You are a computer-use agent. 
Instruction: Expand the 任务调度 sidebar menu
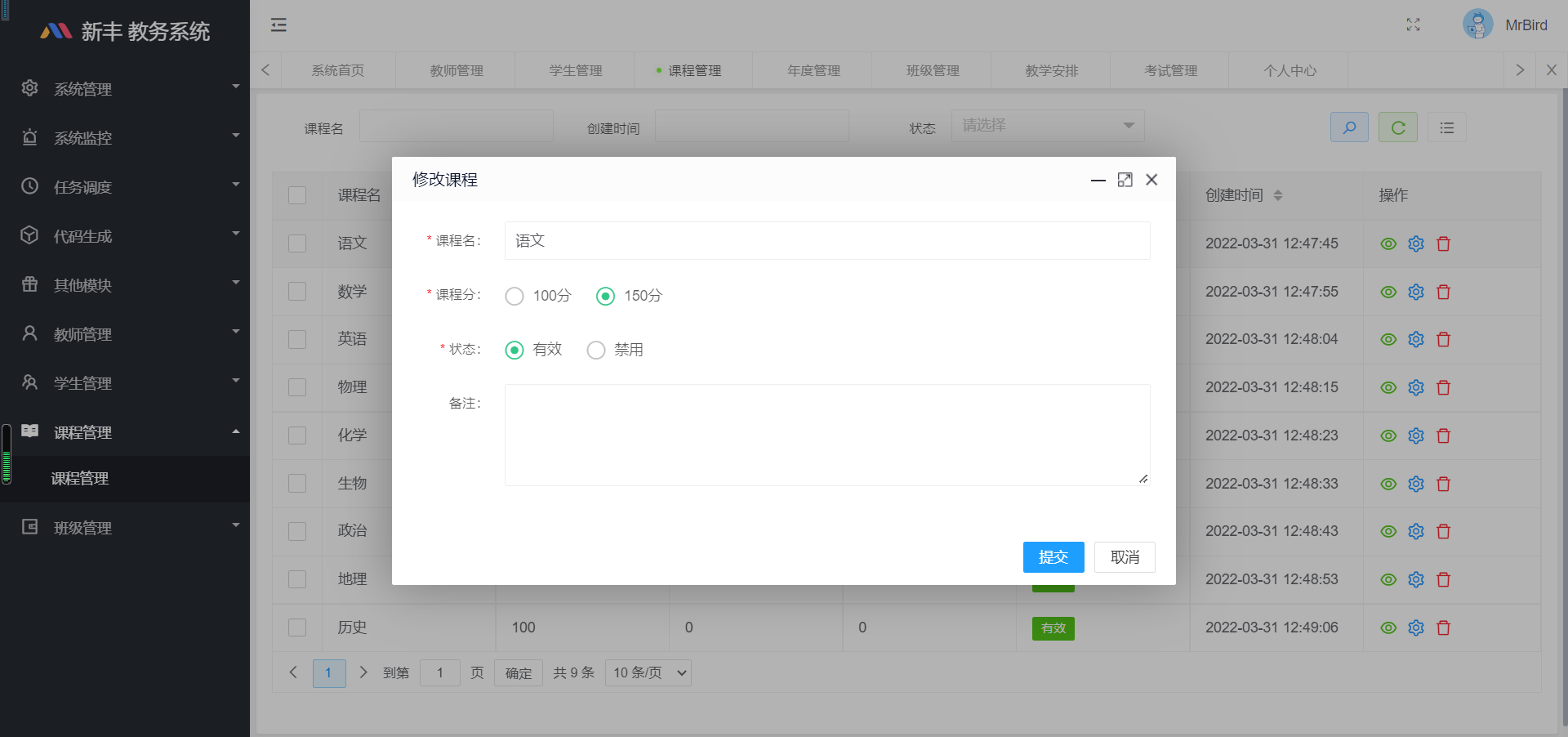click(125, 186)
